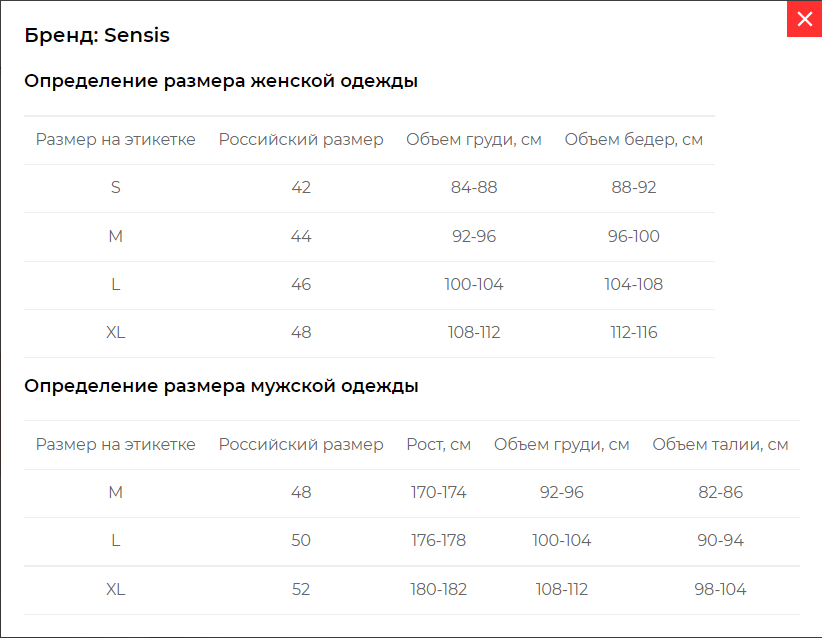822x638 pixels.
Task: Click women's 'Размер на этикетке' column header
Action: point(115,139)
